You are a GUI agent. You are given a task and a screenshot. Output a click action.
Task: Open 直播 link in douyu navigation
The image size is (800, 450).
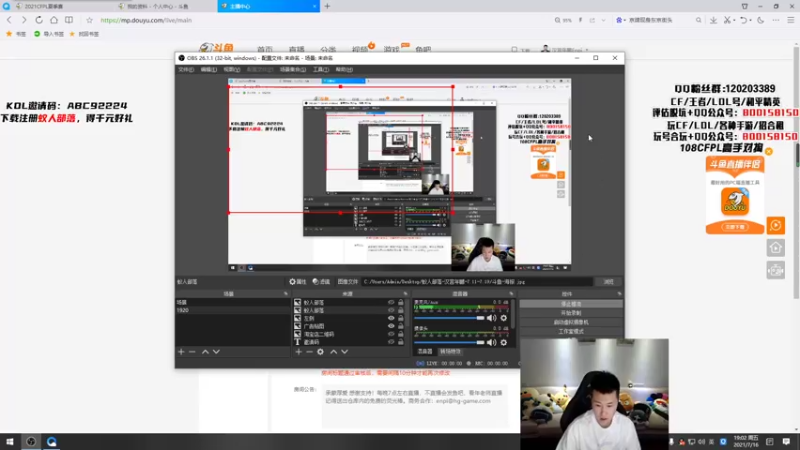(x=296, y=49)
